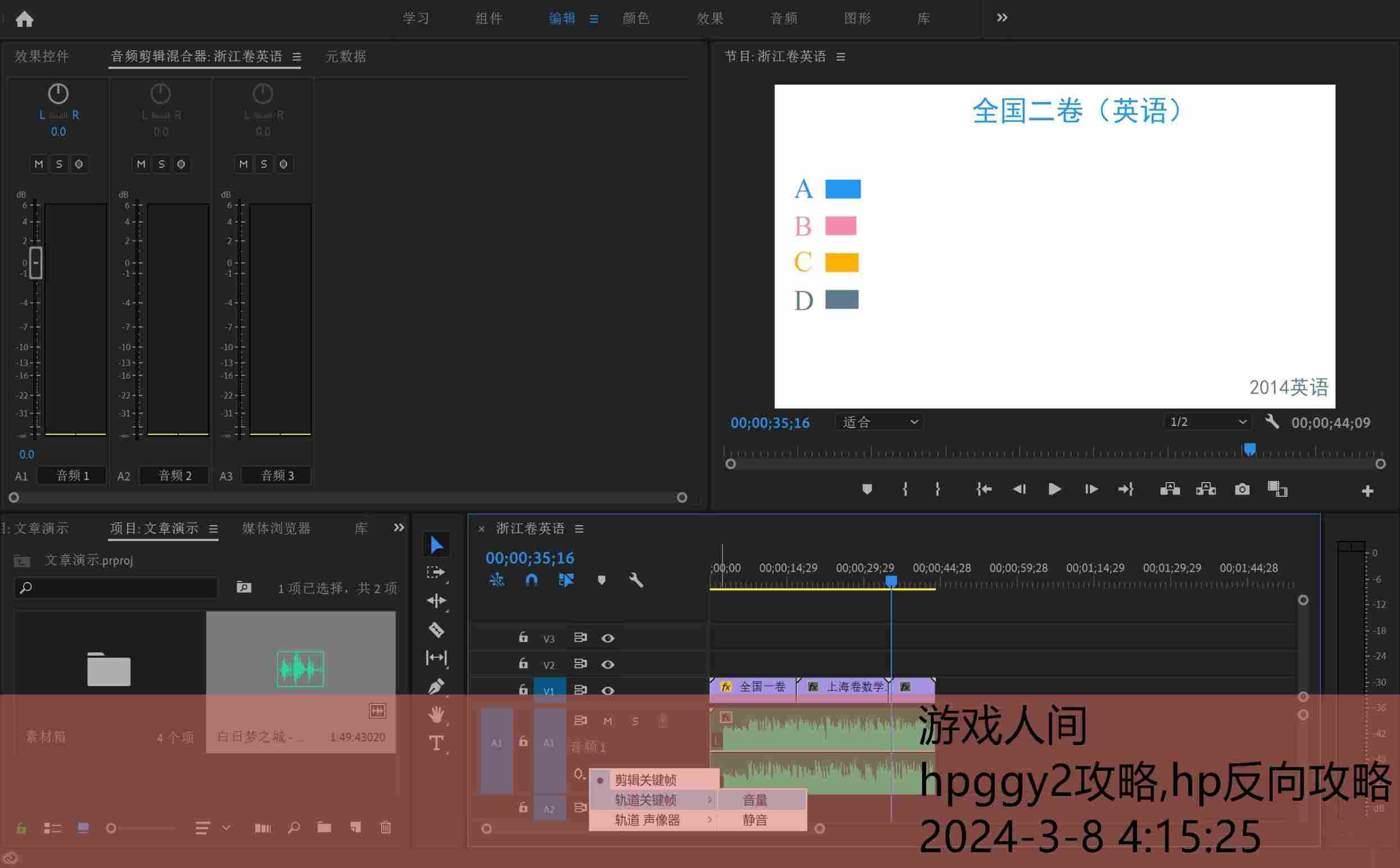Screen dimensions: 1400x868
Task: Mark Out point in Program monitor
Action: [x=937, y=489]
